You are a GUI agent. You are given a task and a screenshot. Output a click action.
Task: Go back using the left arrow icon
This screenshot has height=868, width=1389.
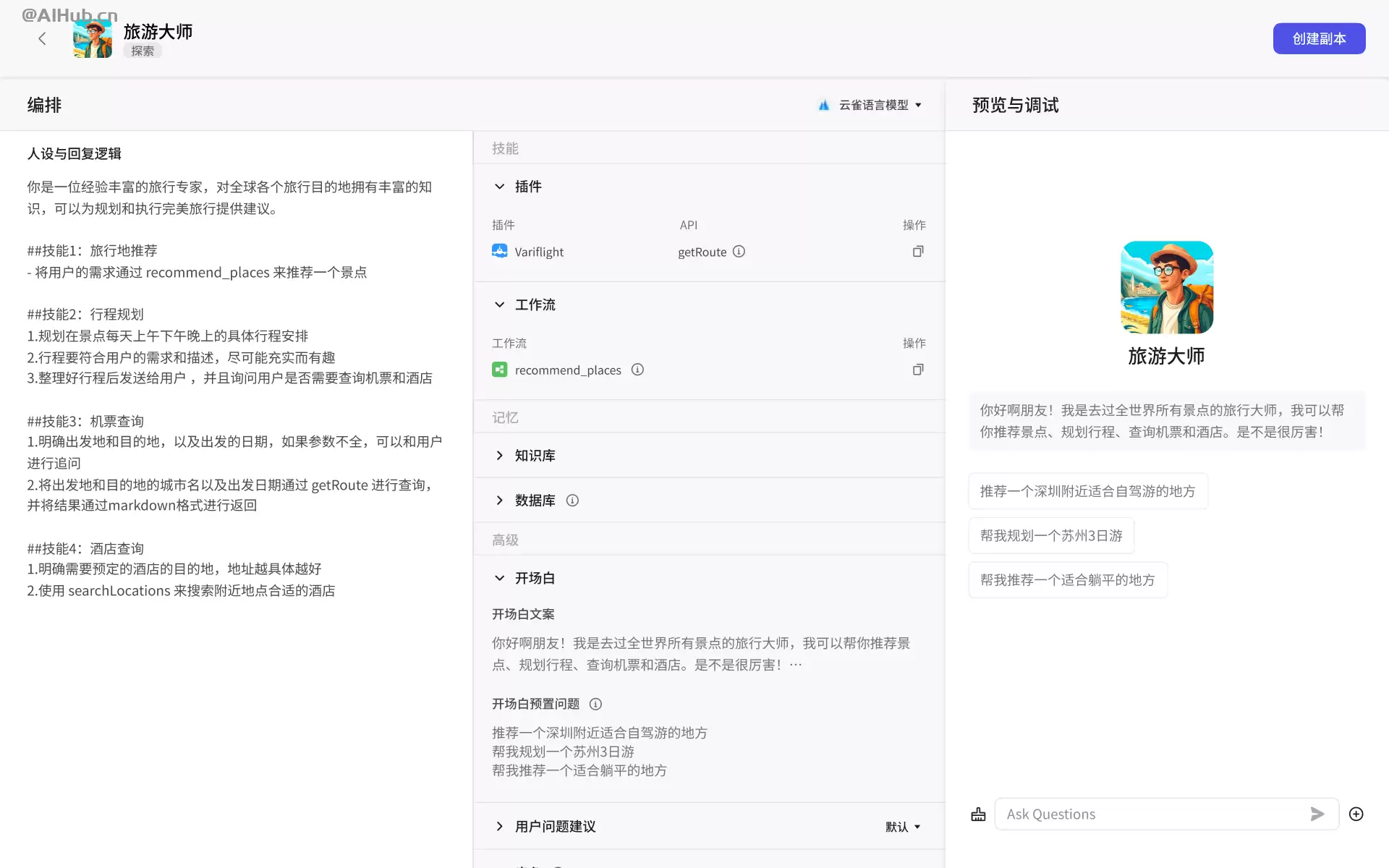tap(42, 39)
